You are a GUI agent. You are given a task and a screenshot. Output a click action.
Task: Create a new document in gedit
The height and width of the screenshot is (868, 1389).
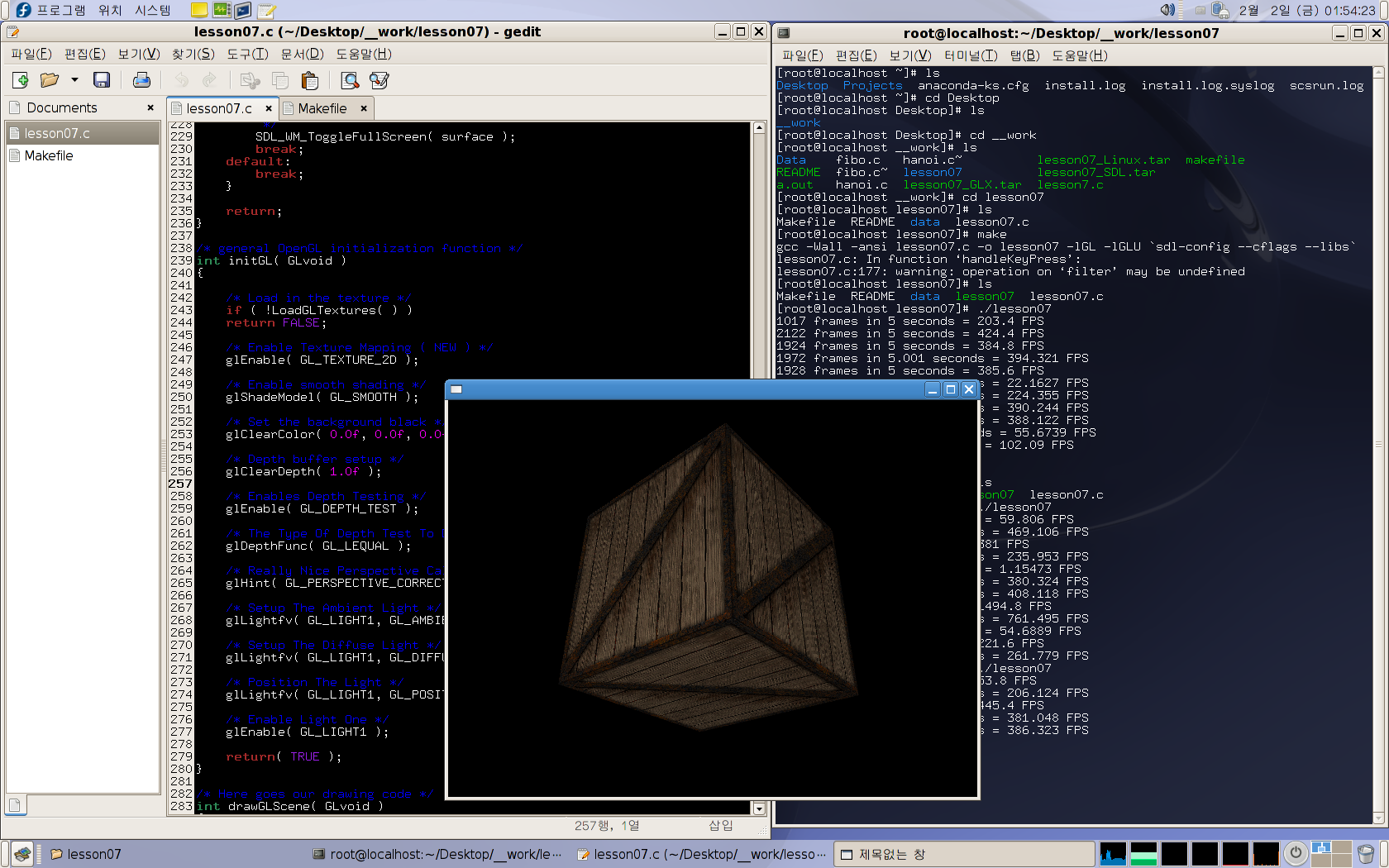pos(21,80)
